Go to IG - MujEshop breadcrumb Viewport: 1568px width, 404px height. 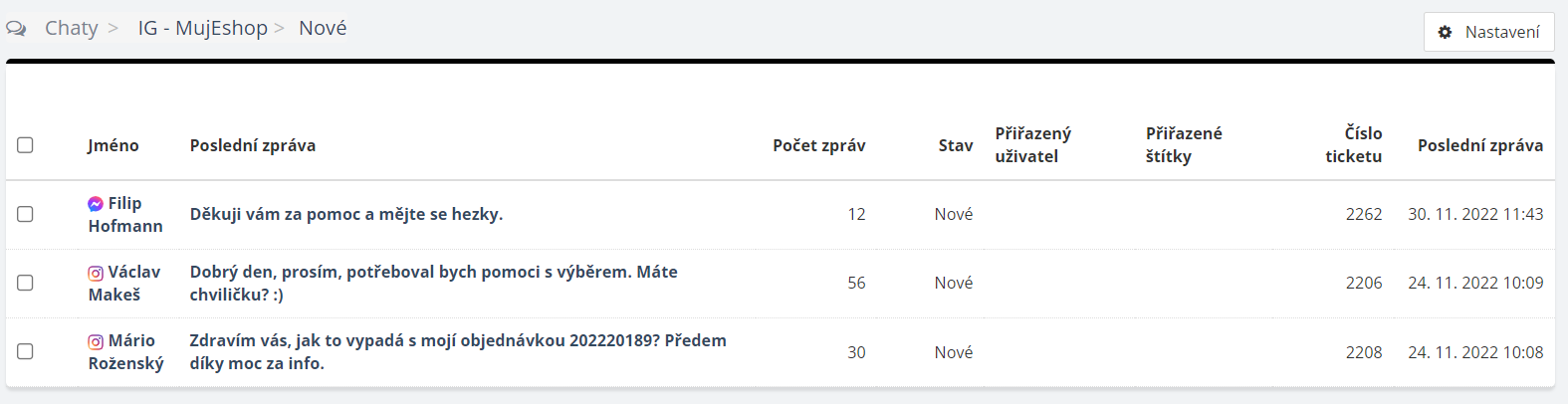click(202, 28)
